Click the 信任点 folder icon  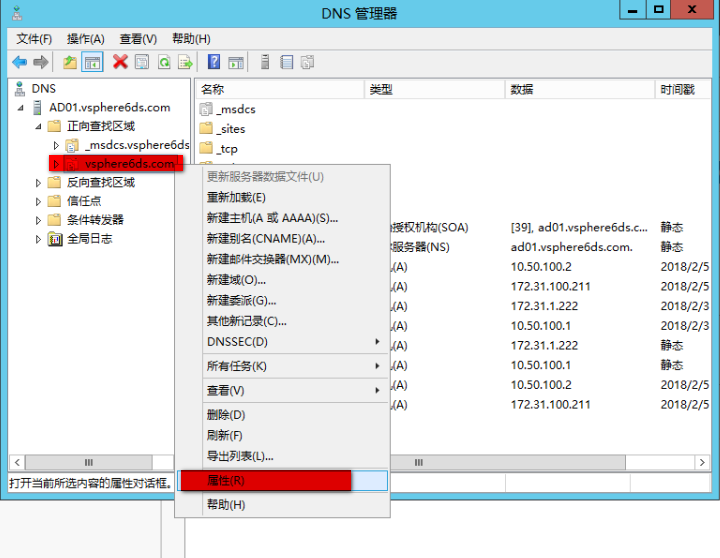click(54, 201)
